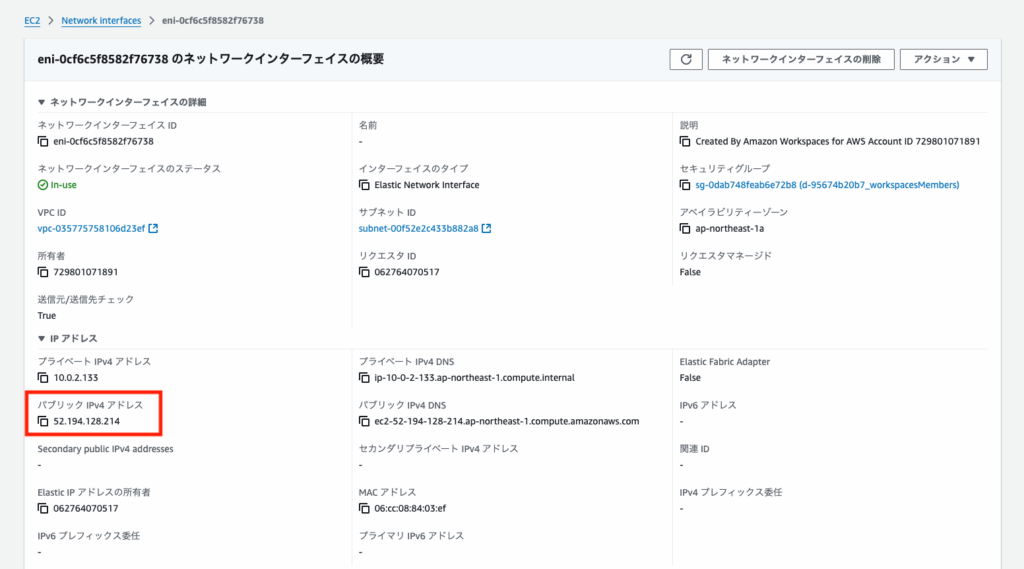Viewport: 1024px width, 569px height.
Task: Copy the private IPv4 address 10.0.2.133
Action: click(43, 378)
